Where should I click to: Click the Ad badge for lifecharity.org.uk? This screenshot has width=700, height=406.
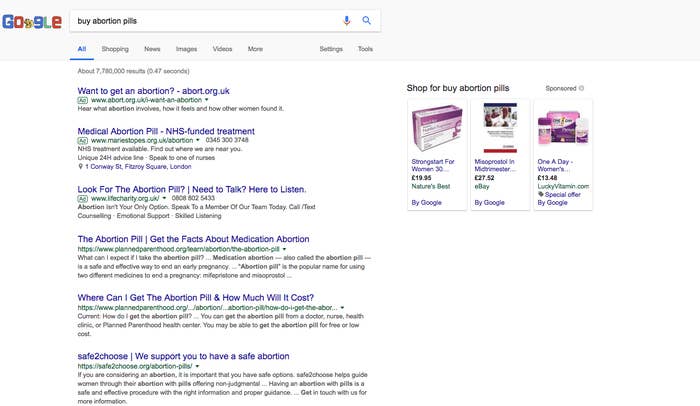coord(83,198)
